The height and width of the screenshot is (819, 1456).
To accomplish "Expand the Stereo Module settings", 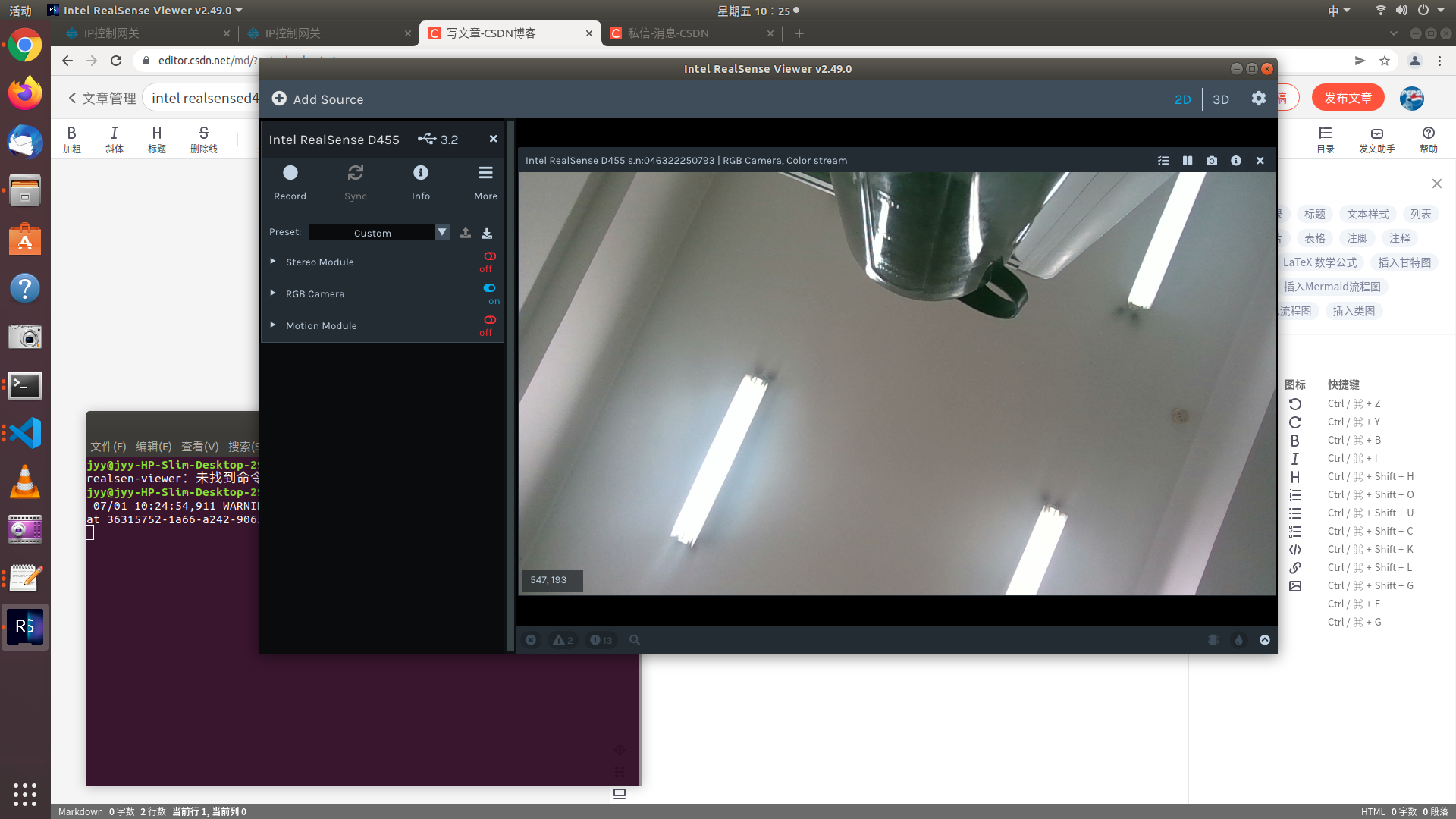I will pos(273,261).
